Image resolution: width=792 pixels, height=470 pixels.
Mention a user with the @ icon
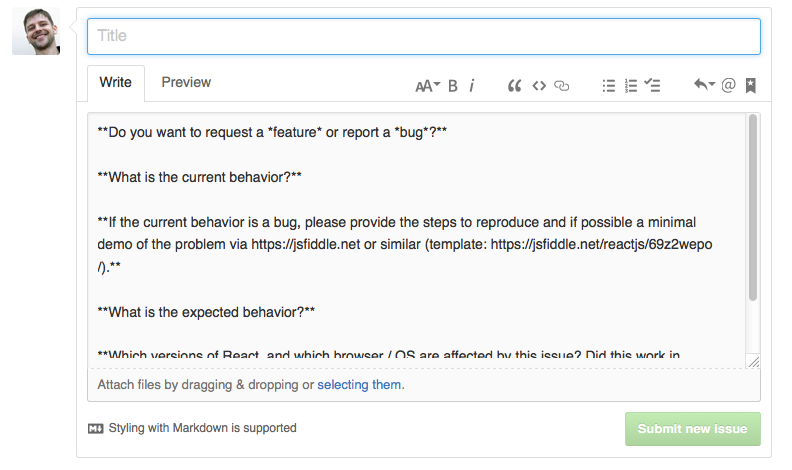tap(728, 86)
